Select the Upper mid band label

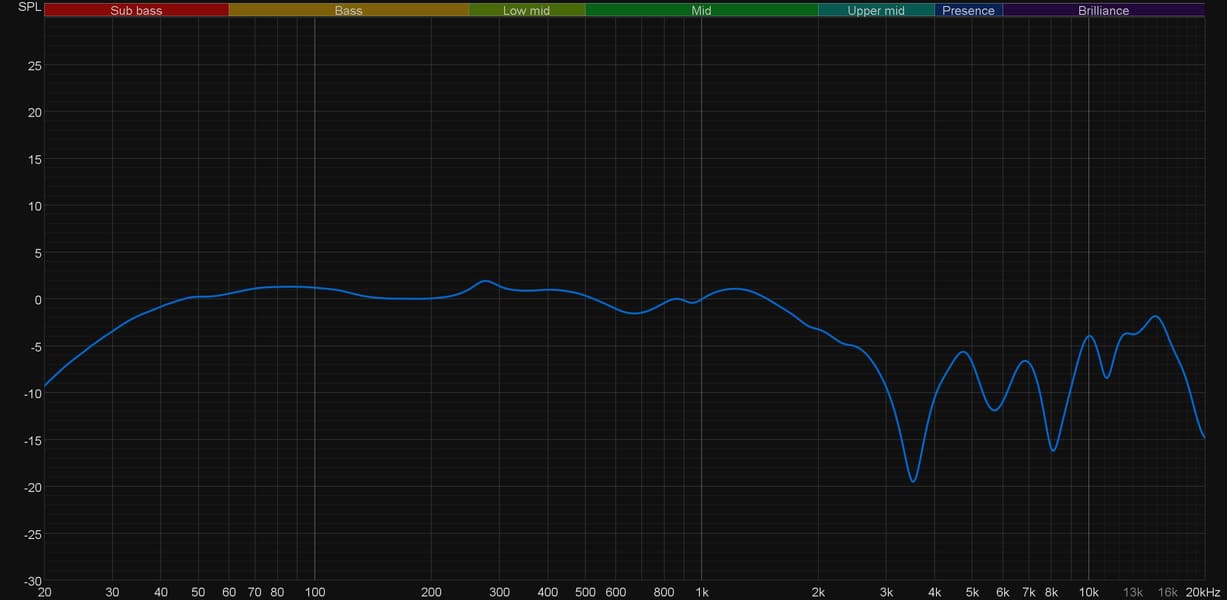coord(876,10)
